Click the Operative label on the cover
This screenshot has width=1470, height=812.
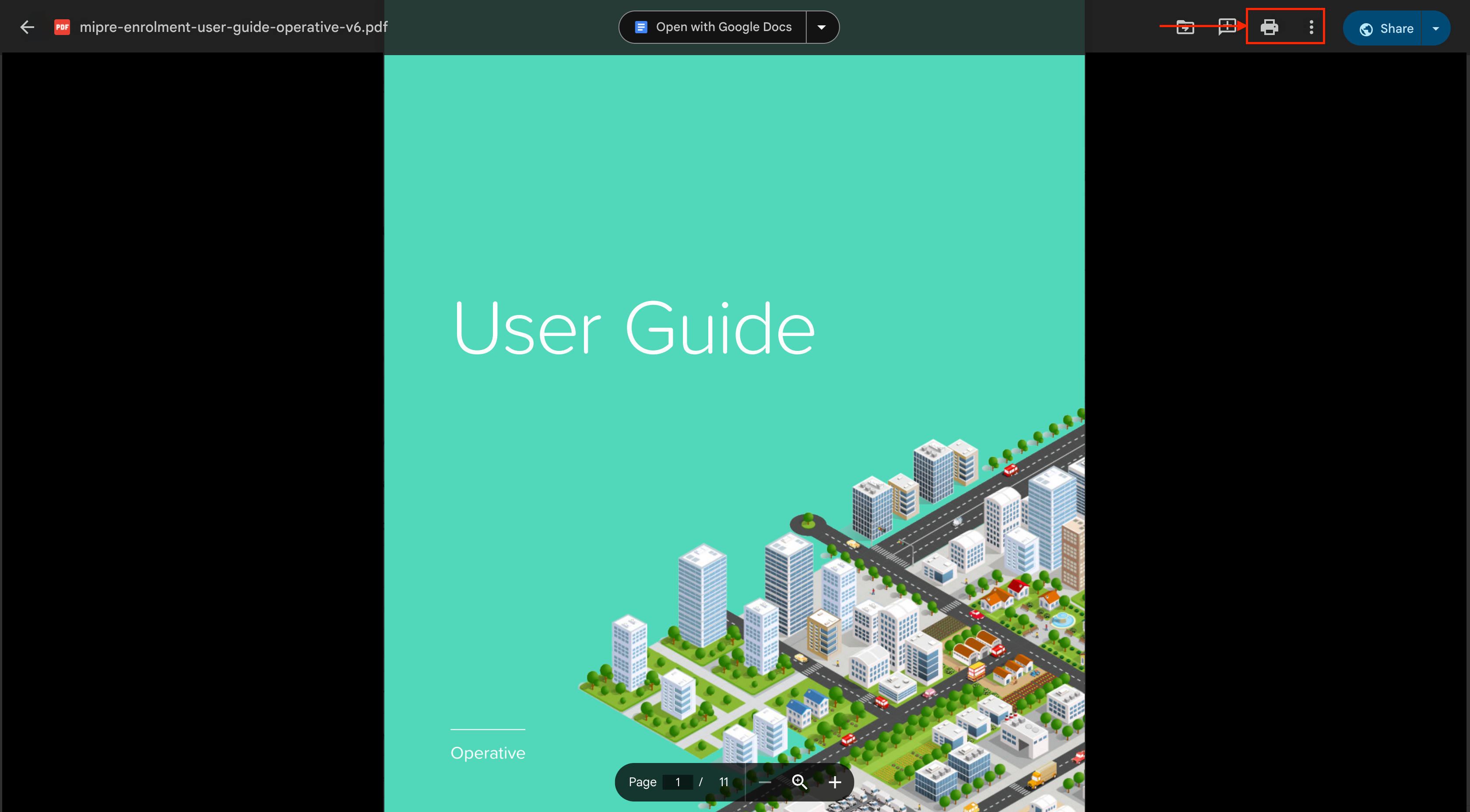(488, 752)
